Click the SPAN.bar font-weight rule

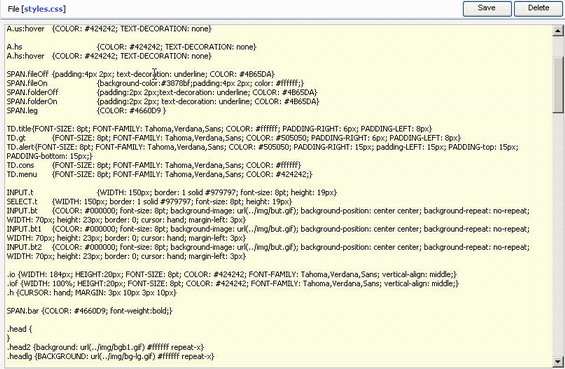[89, 311]
